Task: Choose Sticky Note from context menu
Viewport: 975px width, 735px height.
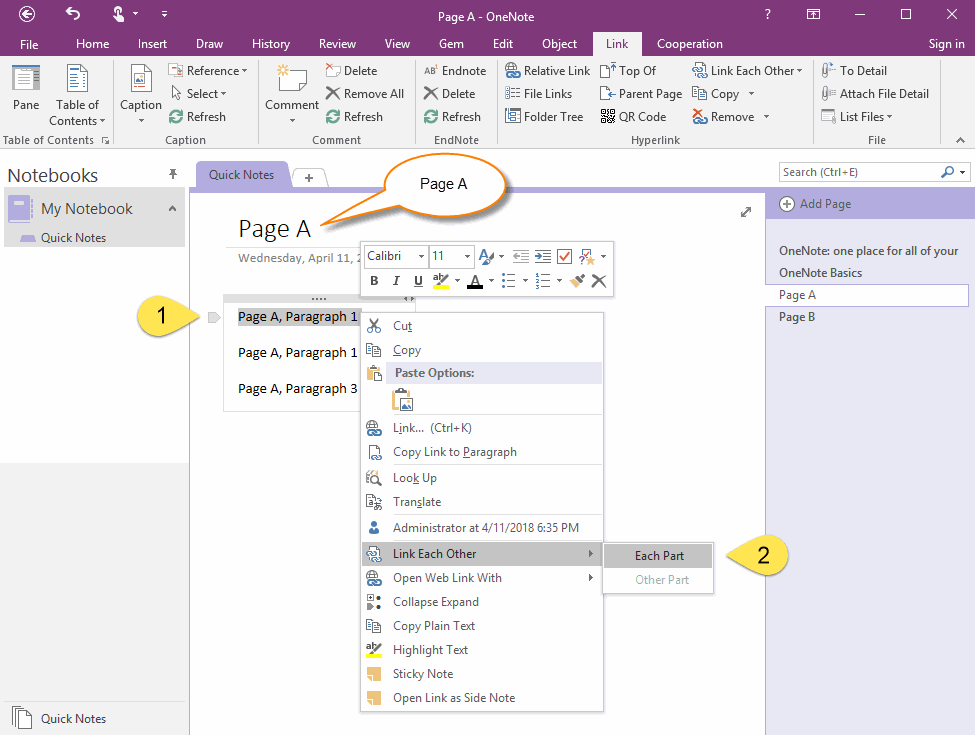Action: coord(482,674)
